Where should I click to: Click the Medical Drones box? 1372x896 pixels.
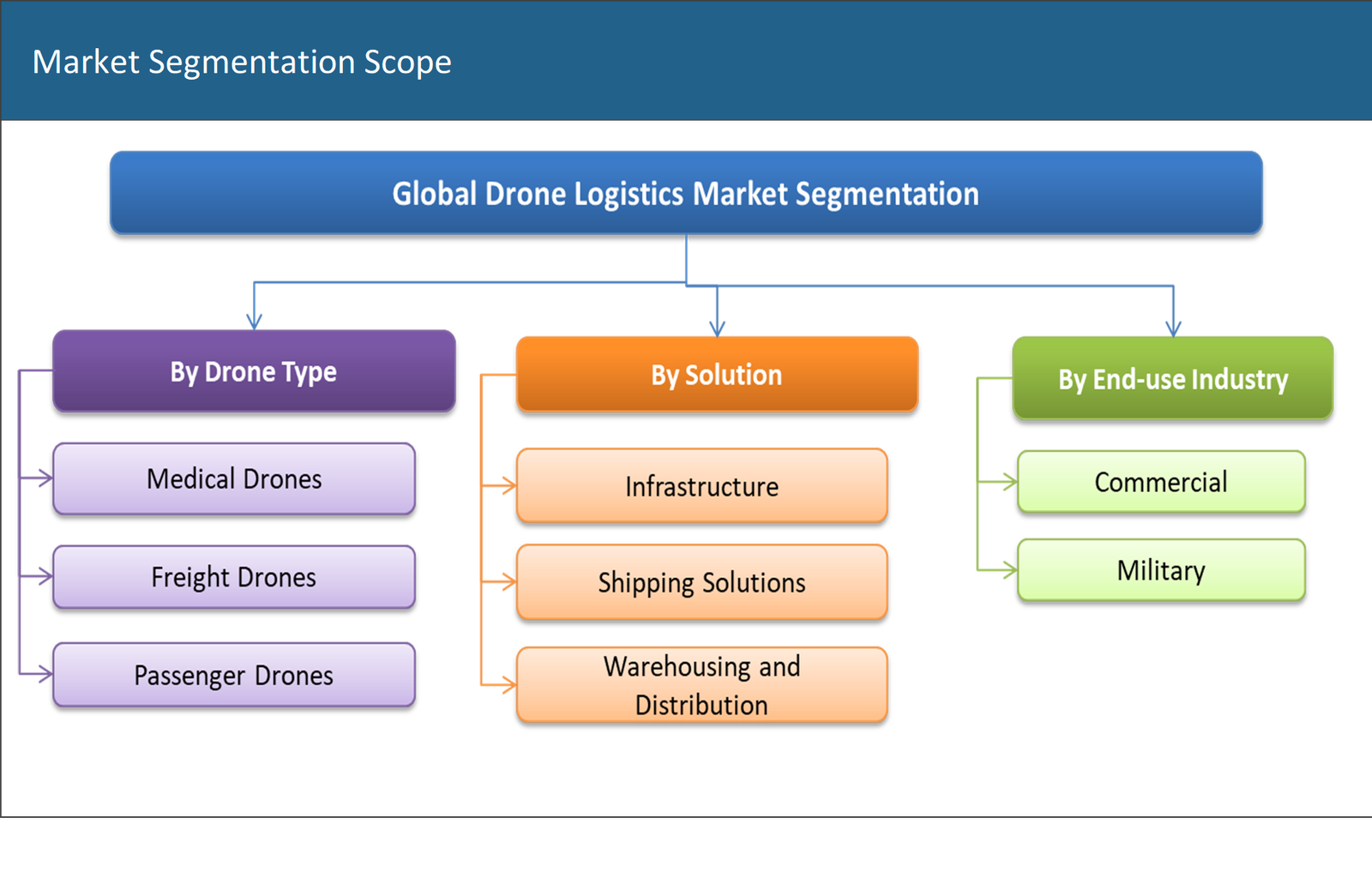pos(233,479)
